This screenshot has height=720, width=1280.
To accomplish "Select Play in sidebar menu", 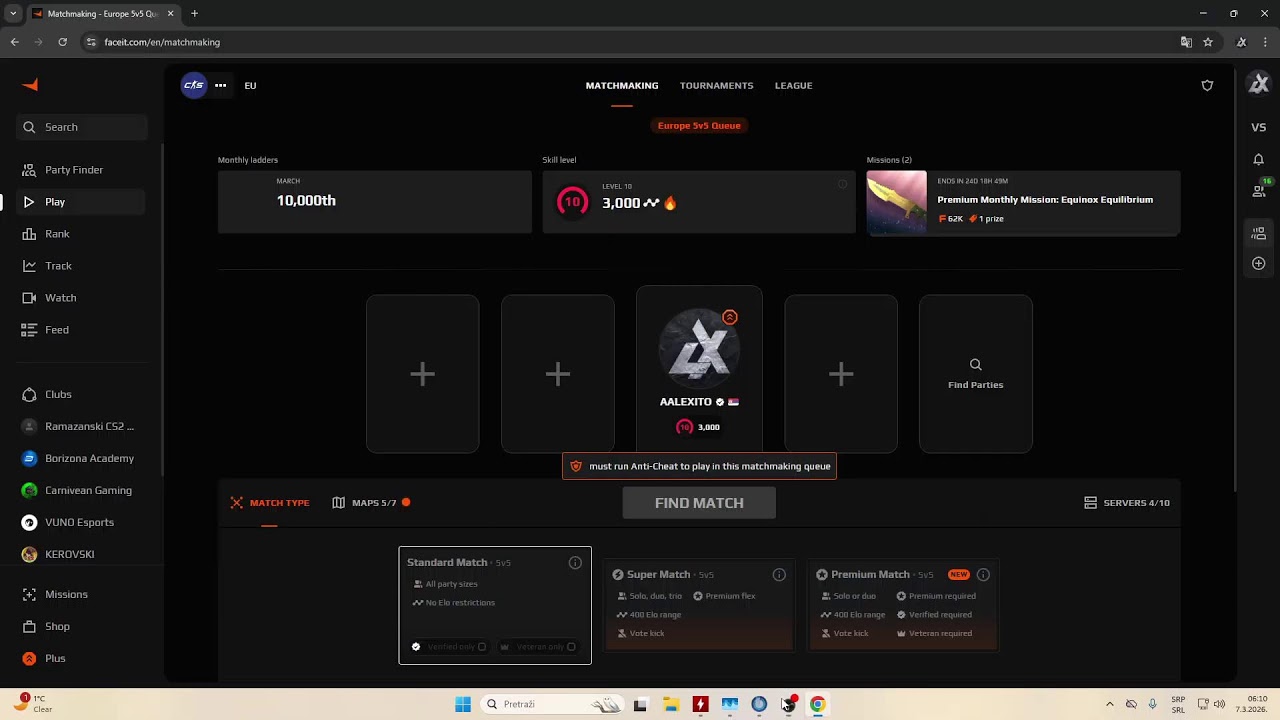I will (x=82, y=202).
